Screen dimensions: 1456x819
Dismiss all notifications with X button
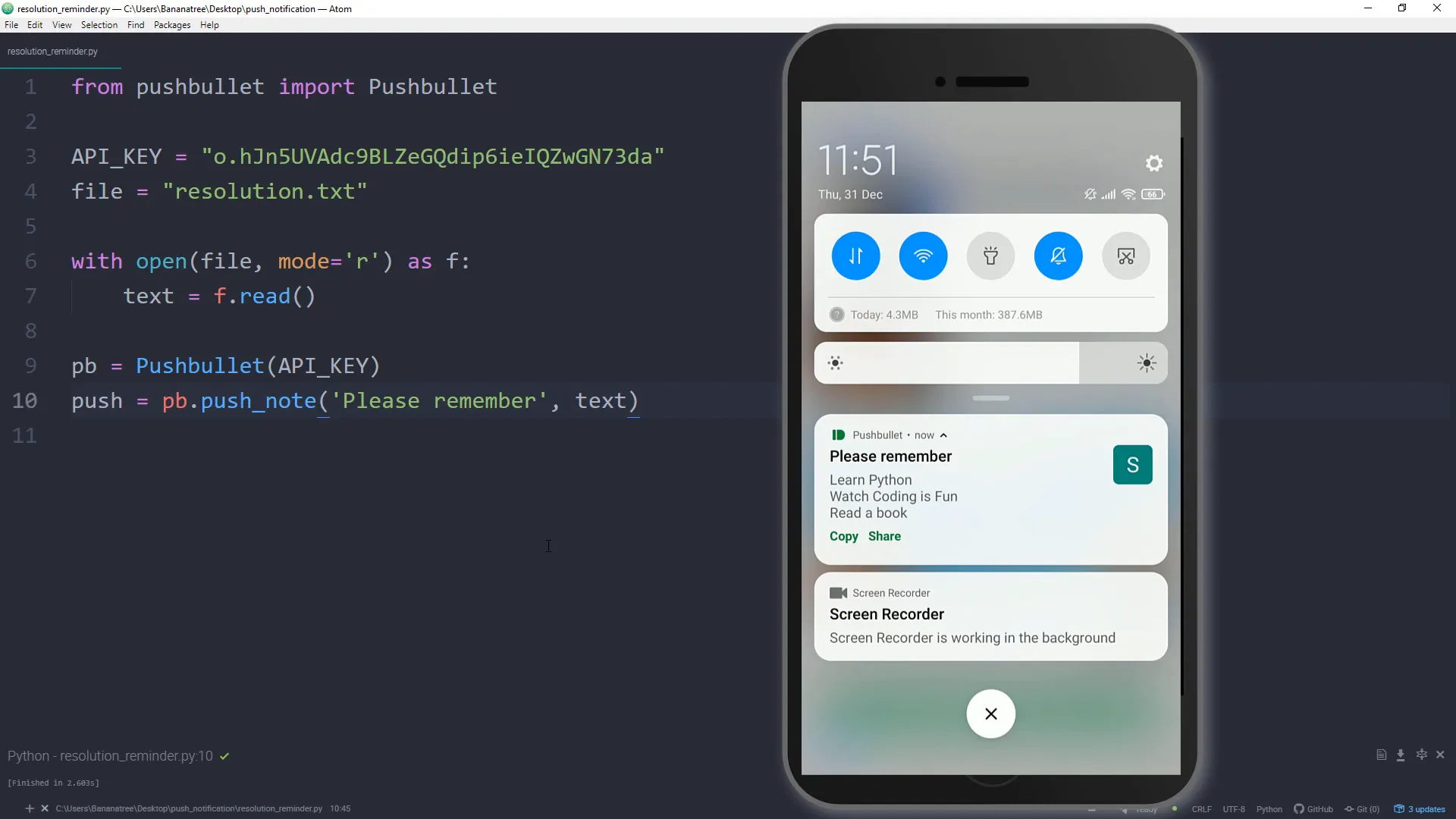coord(990,714)
